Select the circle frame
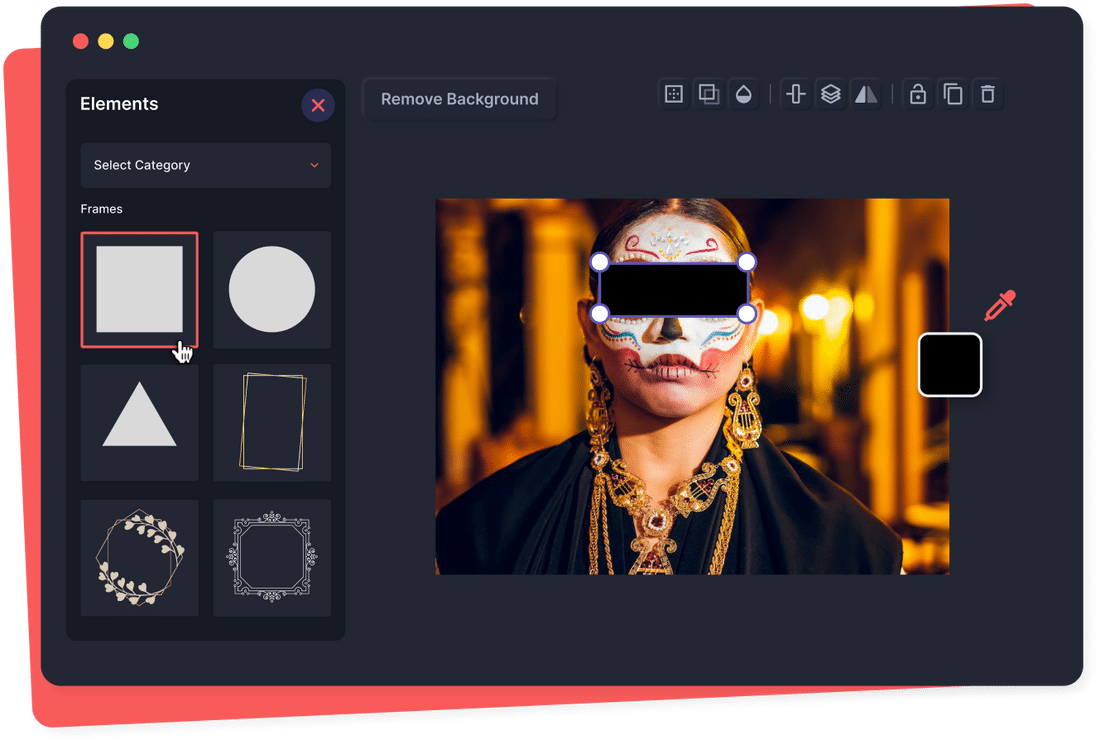 pos(271,289)
